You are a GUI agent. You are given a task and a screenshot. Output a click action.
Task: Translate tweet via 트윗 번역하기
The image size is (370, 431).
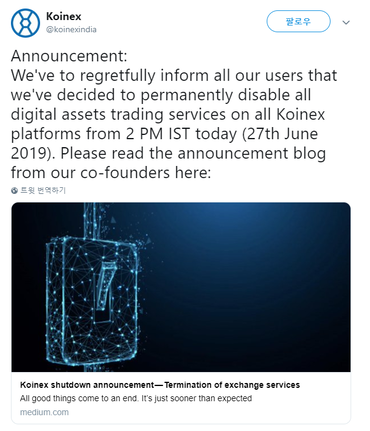coord(43,190)
